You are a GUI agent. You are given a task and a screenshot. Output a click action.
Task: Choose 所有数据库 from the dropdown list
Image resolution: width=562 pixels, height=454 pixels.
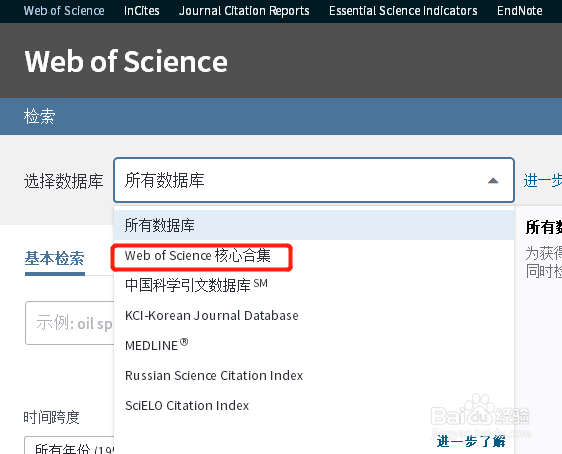[314, 225]
